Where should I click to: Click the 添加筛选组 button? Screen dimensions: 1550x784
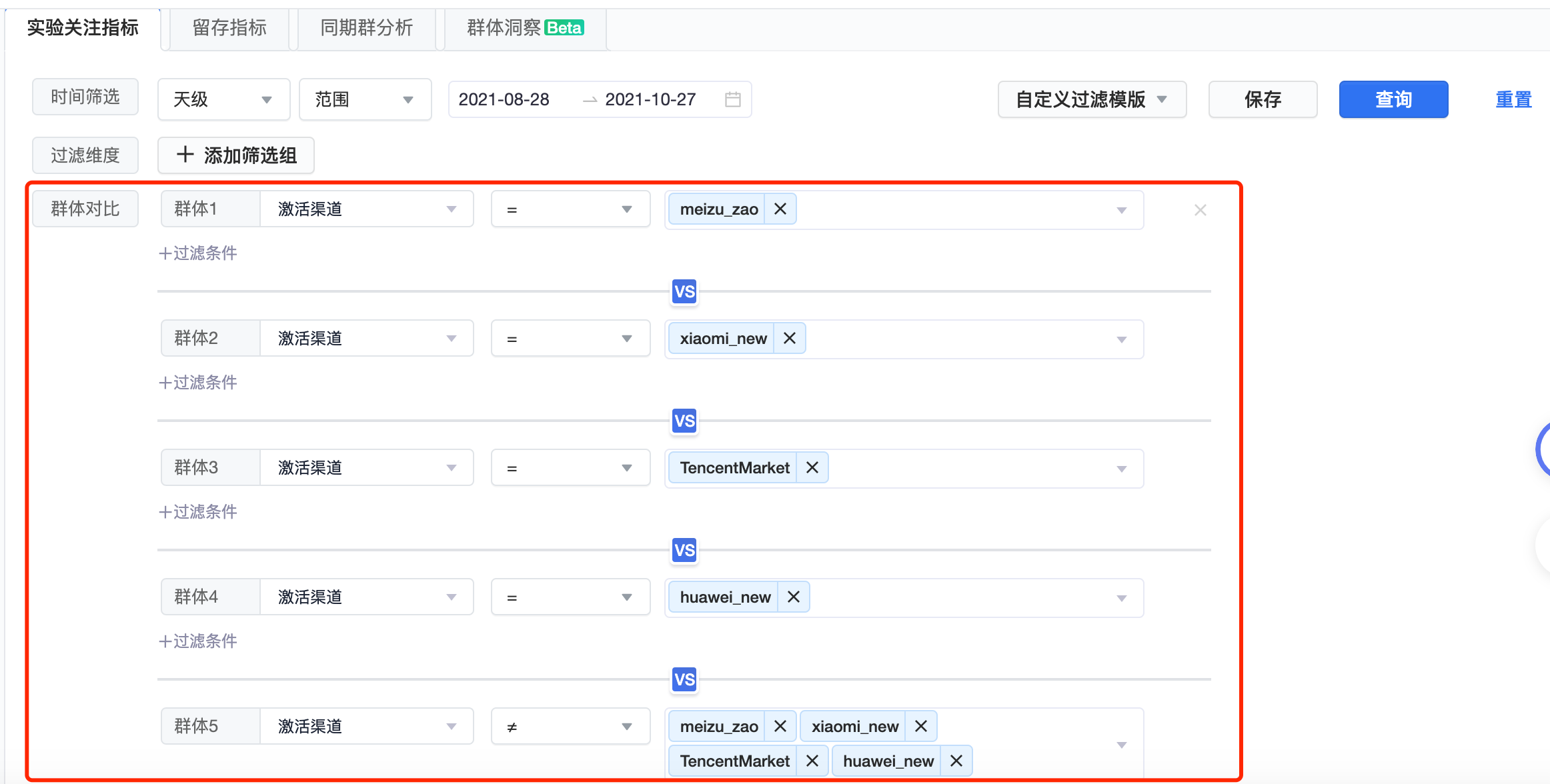click(236, 155)
